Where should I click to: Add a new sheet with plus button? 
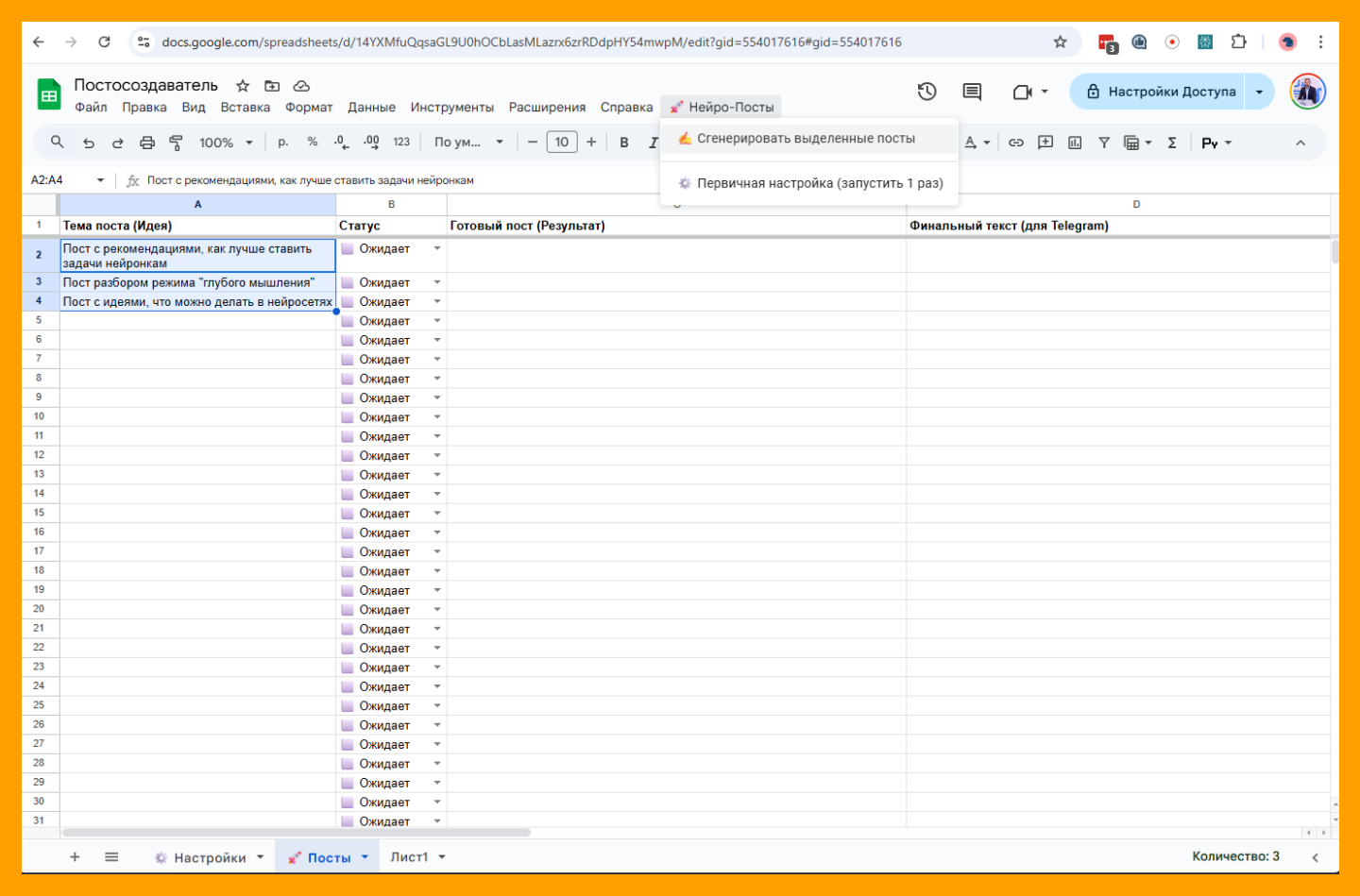pyautogui.click(x=75, y=857)
